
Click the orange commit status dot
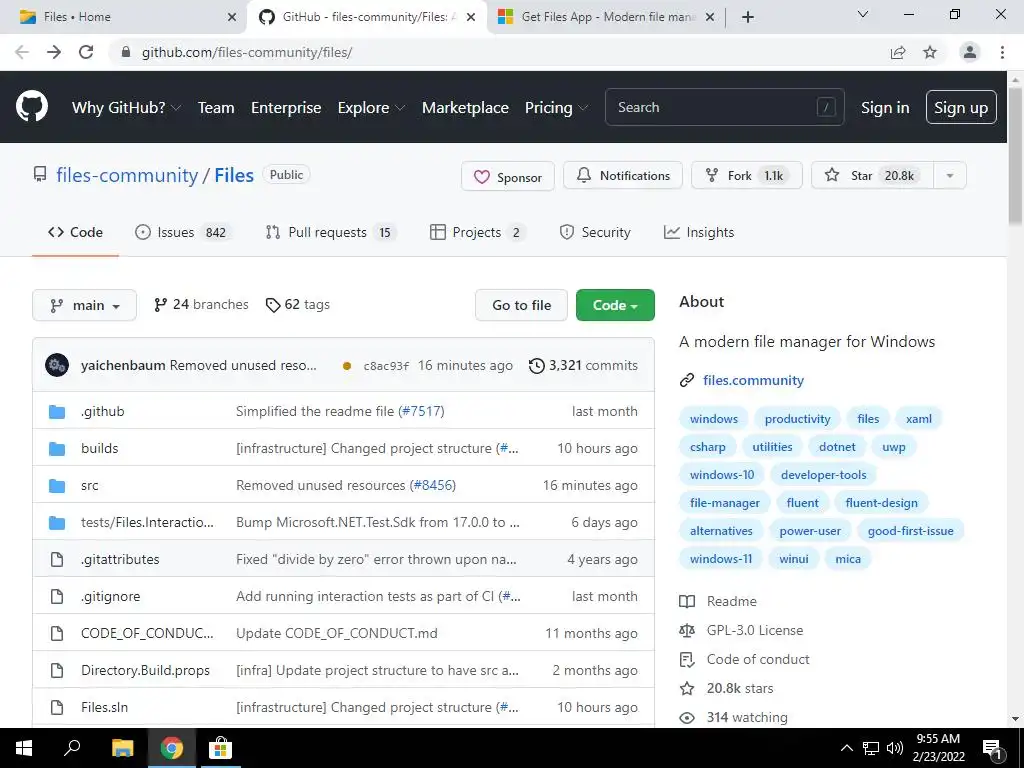click(347, 366)
